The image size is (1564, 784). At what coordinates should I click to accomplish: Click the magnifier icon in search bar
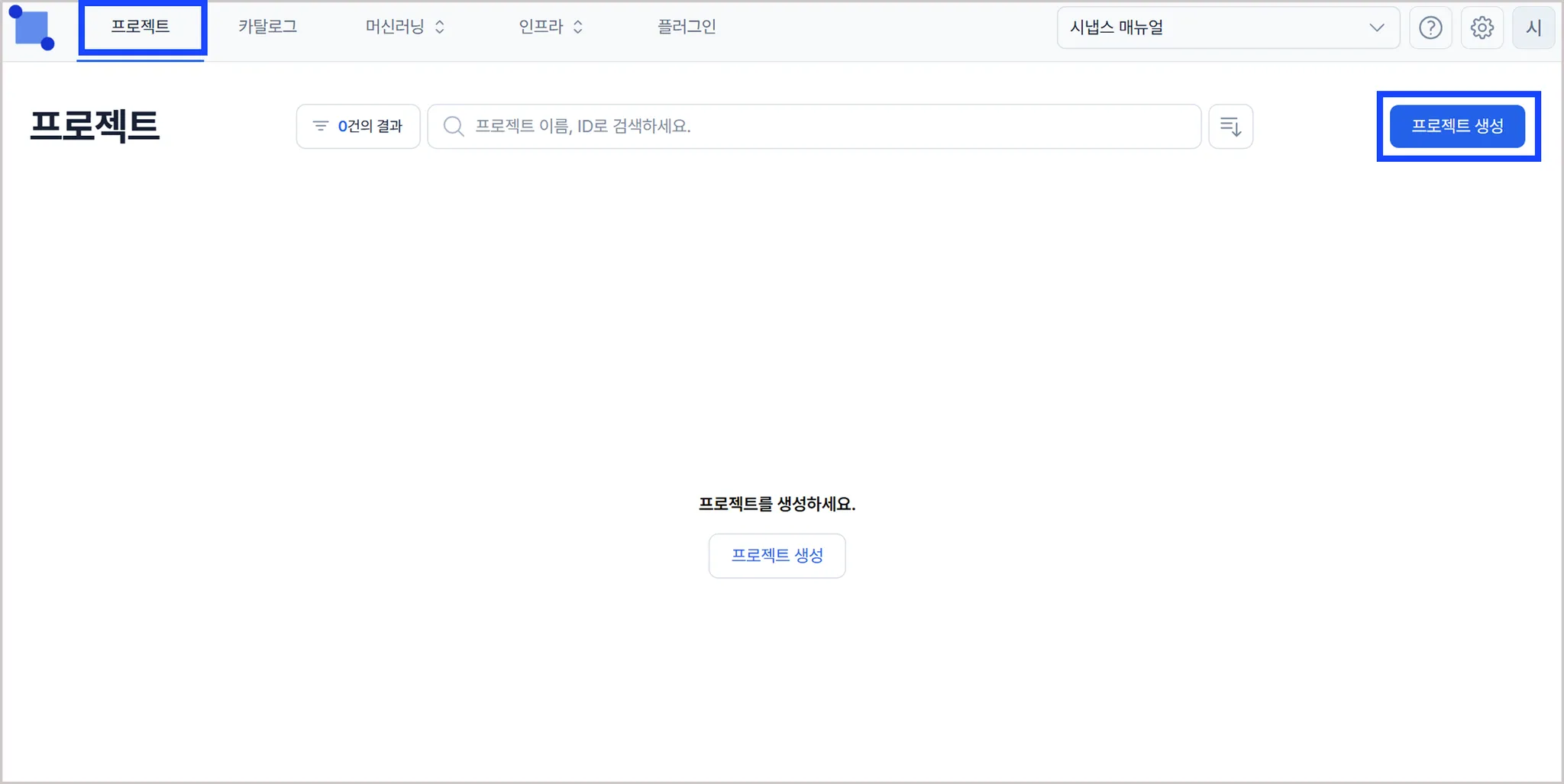[454, 127]
